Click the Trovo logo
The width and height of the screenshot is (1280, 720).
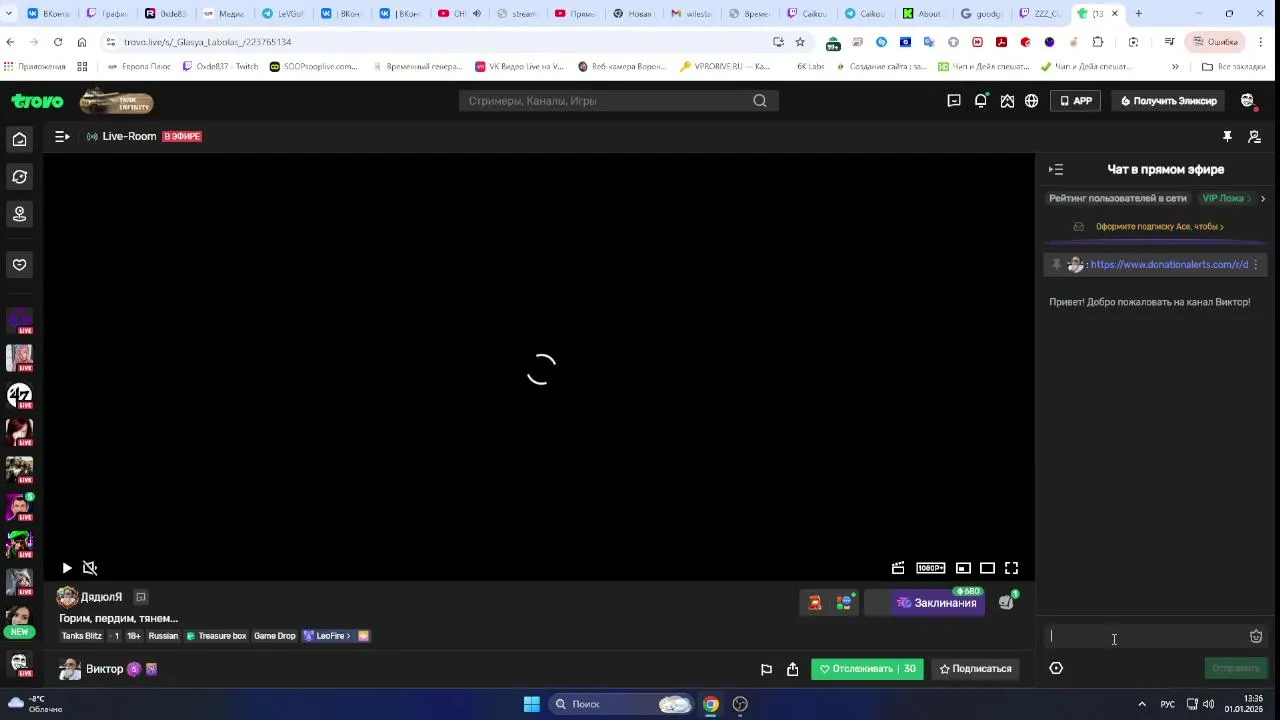[x=37, y=101]
